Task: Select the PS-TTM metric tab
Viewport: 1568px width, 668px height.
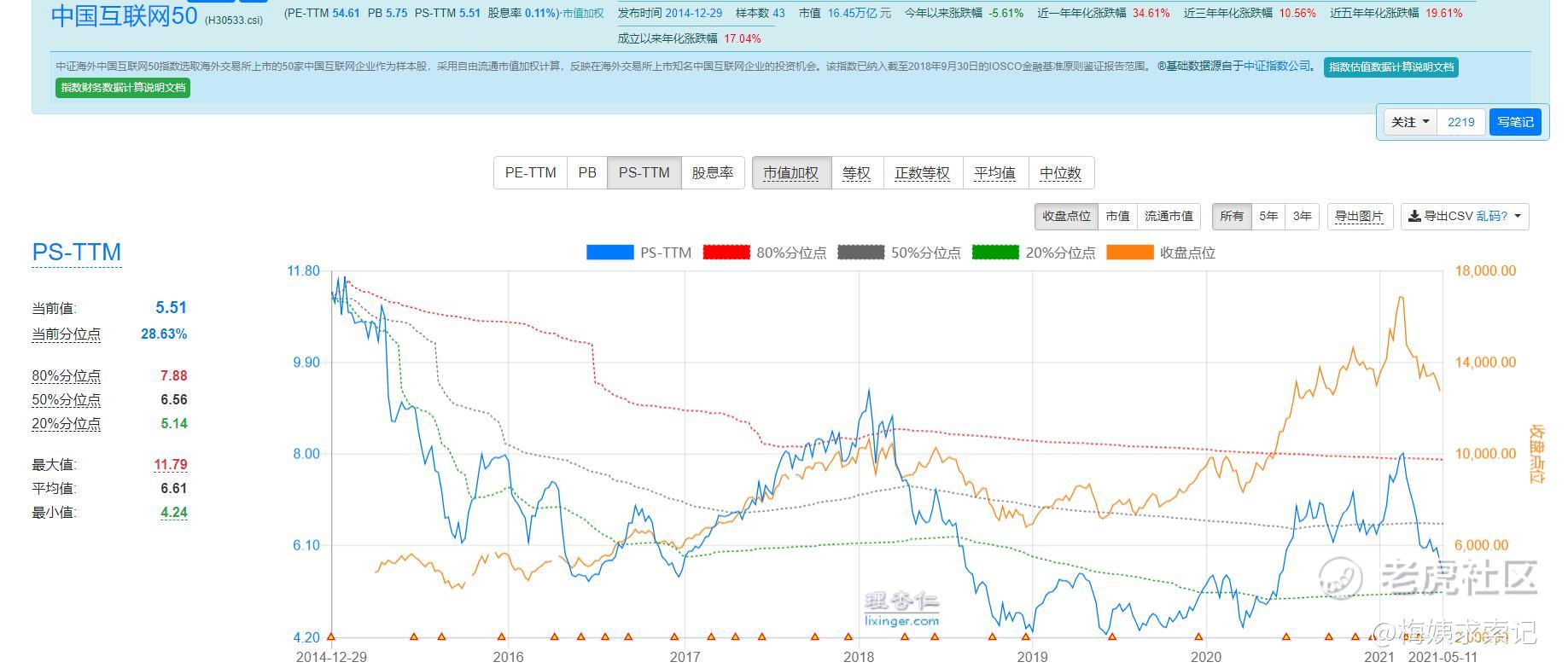Action: [x=644, y=172]
